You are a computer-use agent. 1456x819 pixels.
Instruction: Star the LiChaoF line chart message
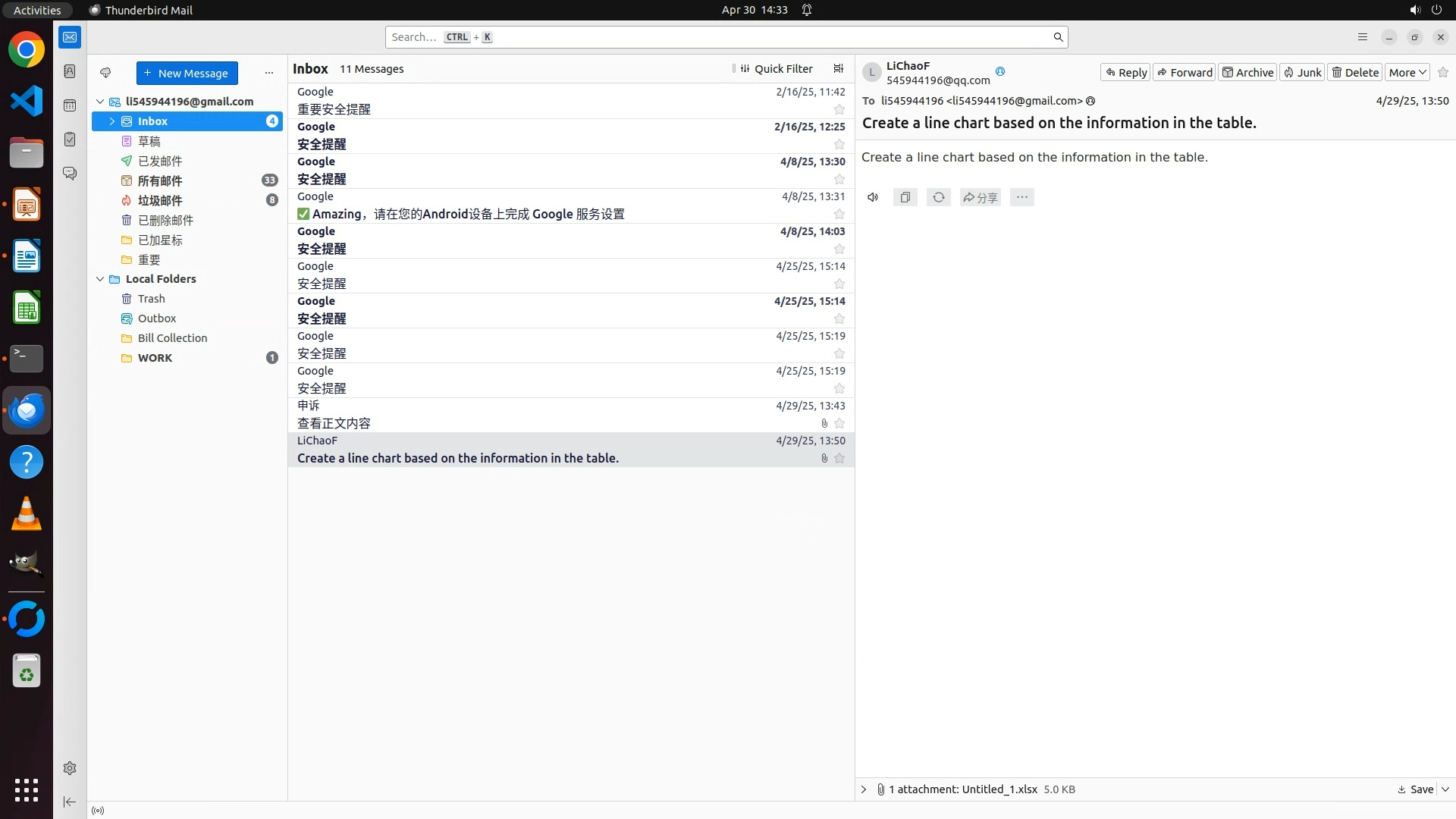(x=839, y=458)
